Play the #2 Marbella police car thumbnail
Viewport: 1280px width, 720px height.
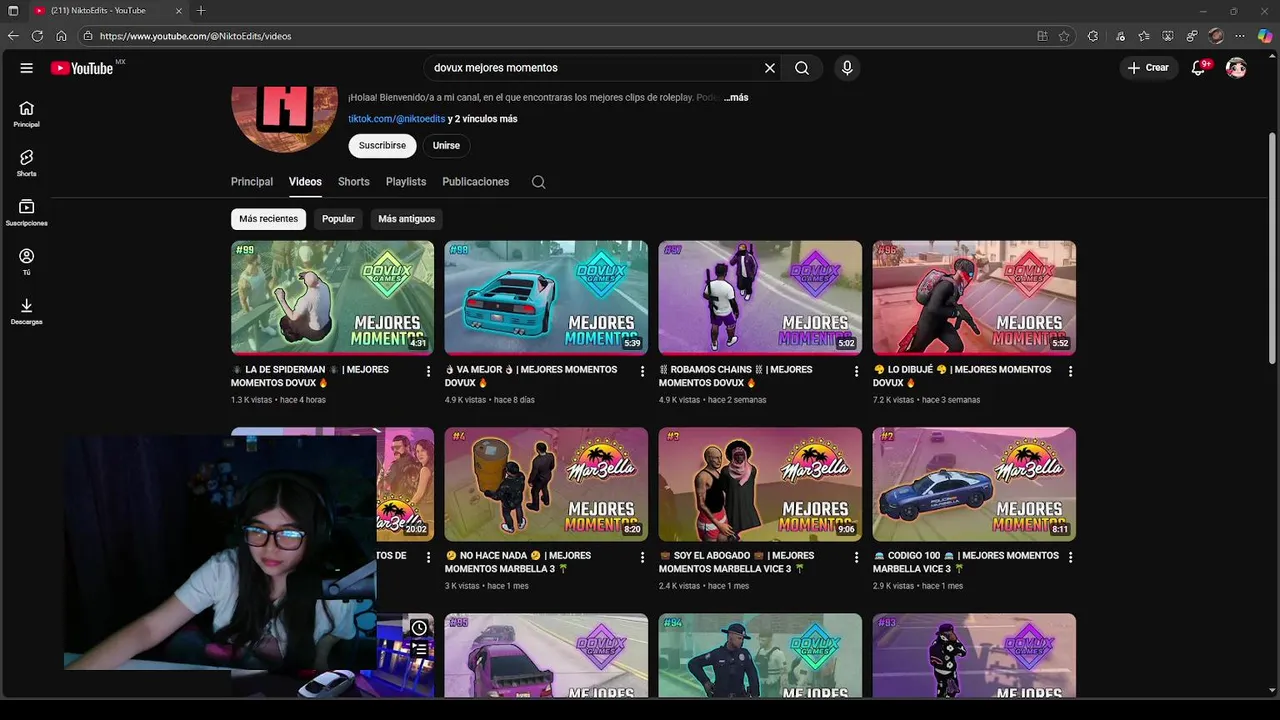click(974, 484)
